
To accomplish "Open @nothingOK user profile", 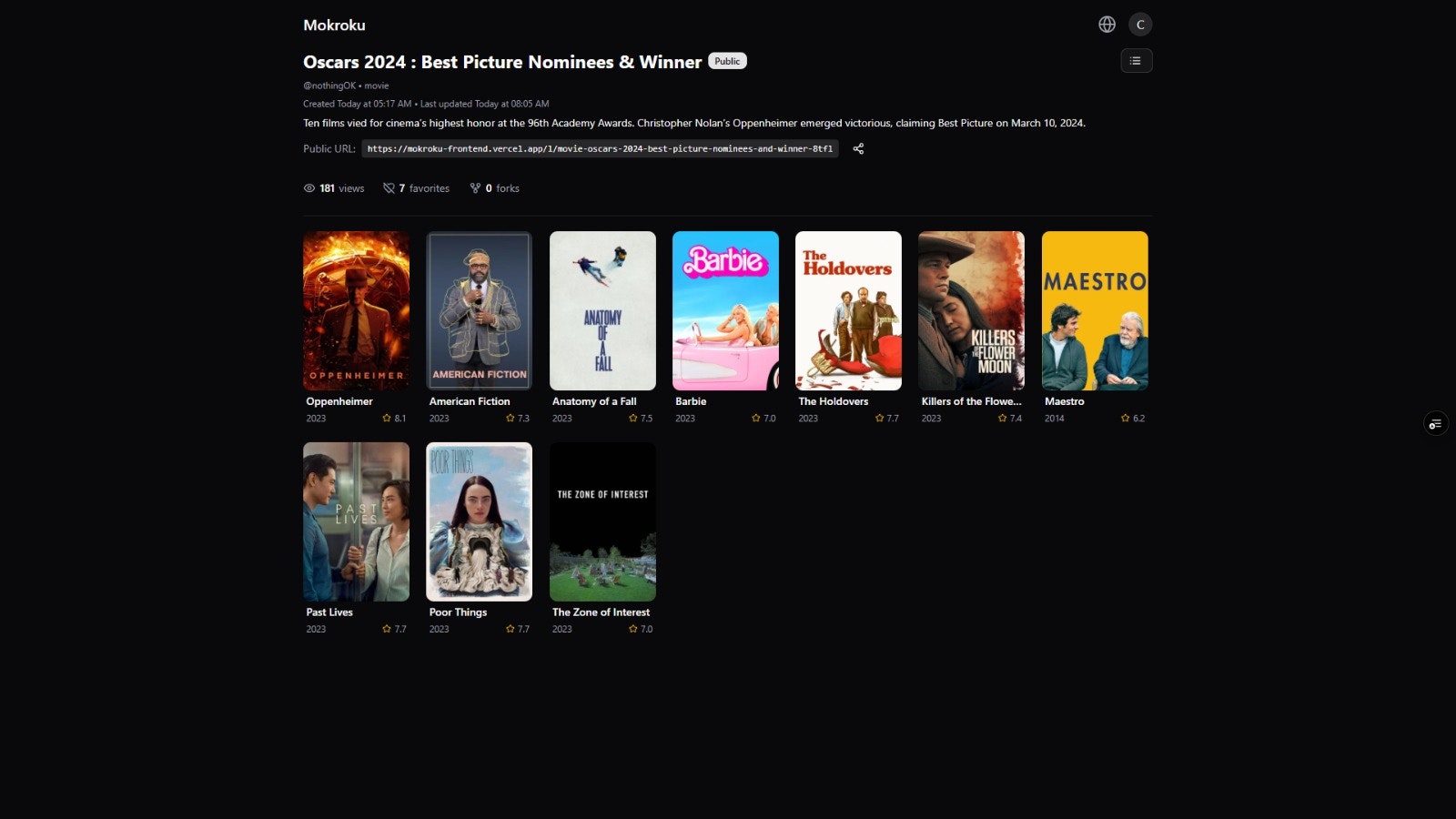I will pyautogui.click(x=329, y=86).
